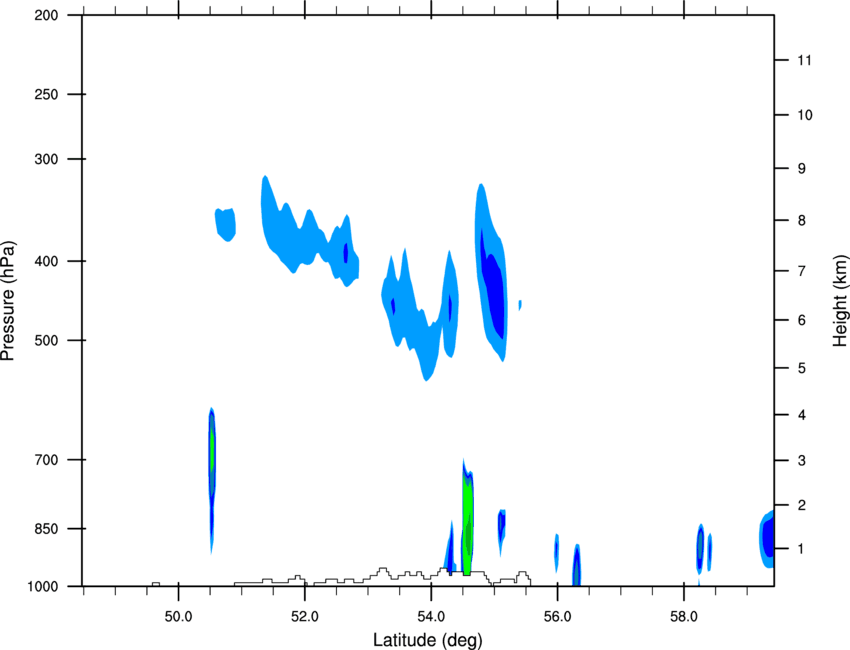Click the Pressure (hPa) axis title
Image resolution: width=850 pixels, height=650 pixels.
(8, 301)
